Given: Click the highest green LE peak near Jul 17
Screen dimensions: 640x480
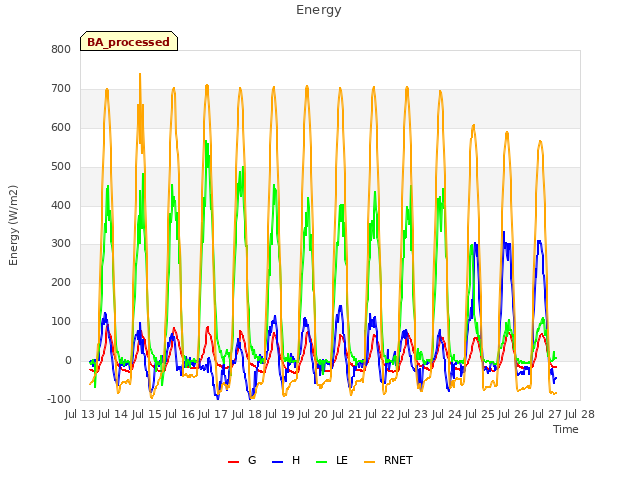Looking at the screenshot, I should [x=206, y=142].
